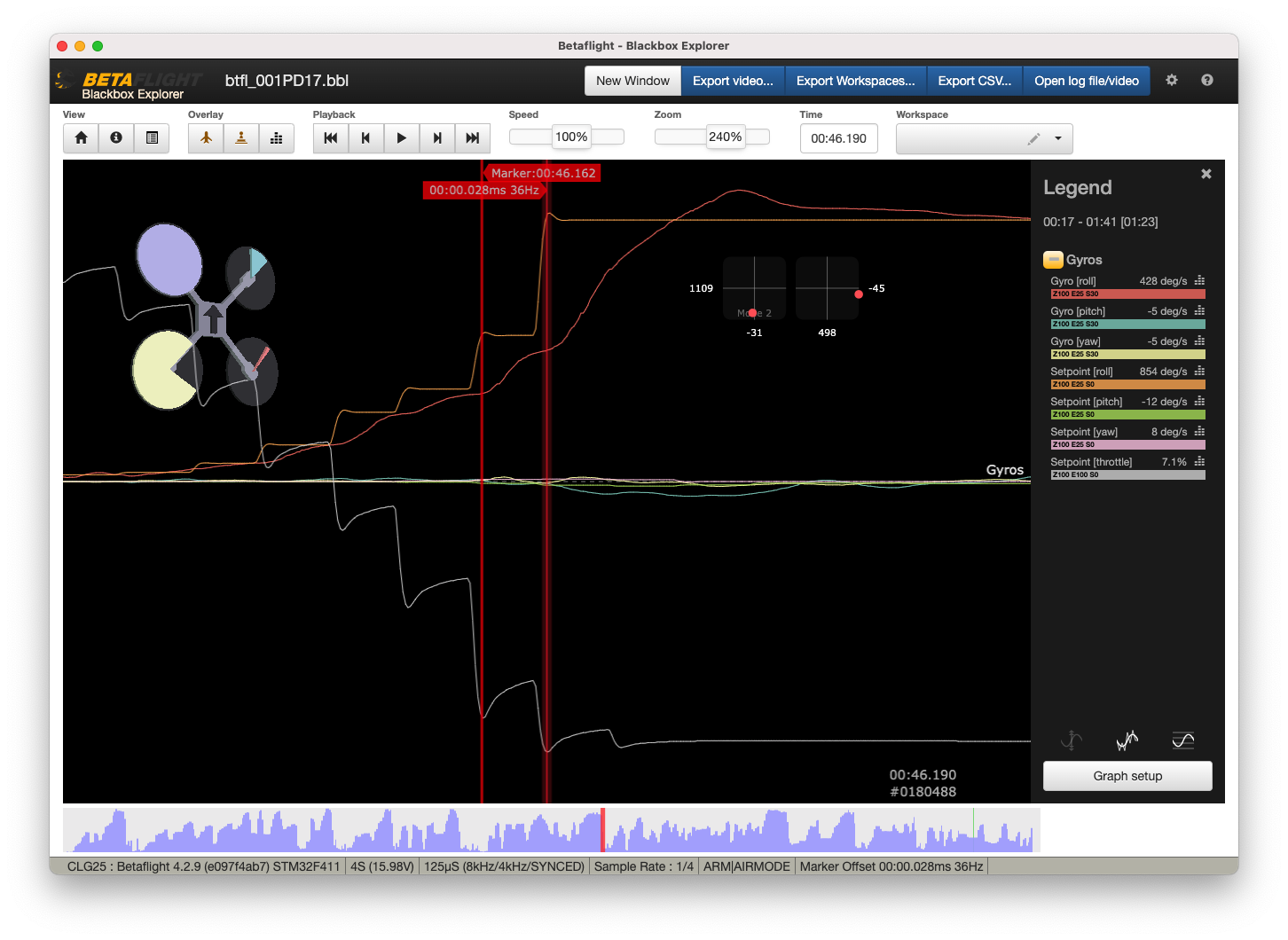Image resolution: width=1288 pixels, height=940 pixels.
Task: Click Export CSV... button
Action: [x=974, y=81]
